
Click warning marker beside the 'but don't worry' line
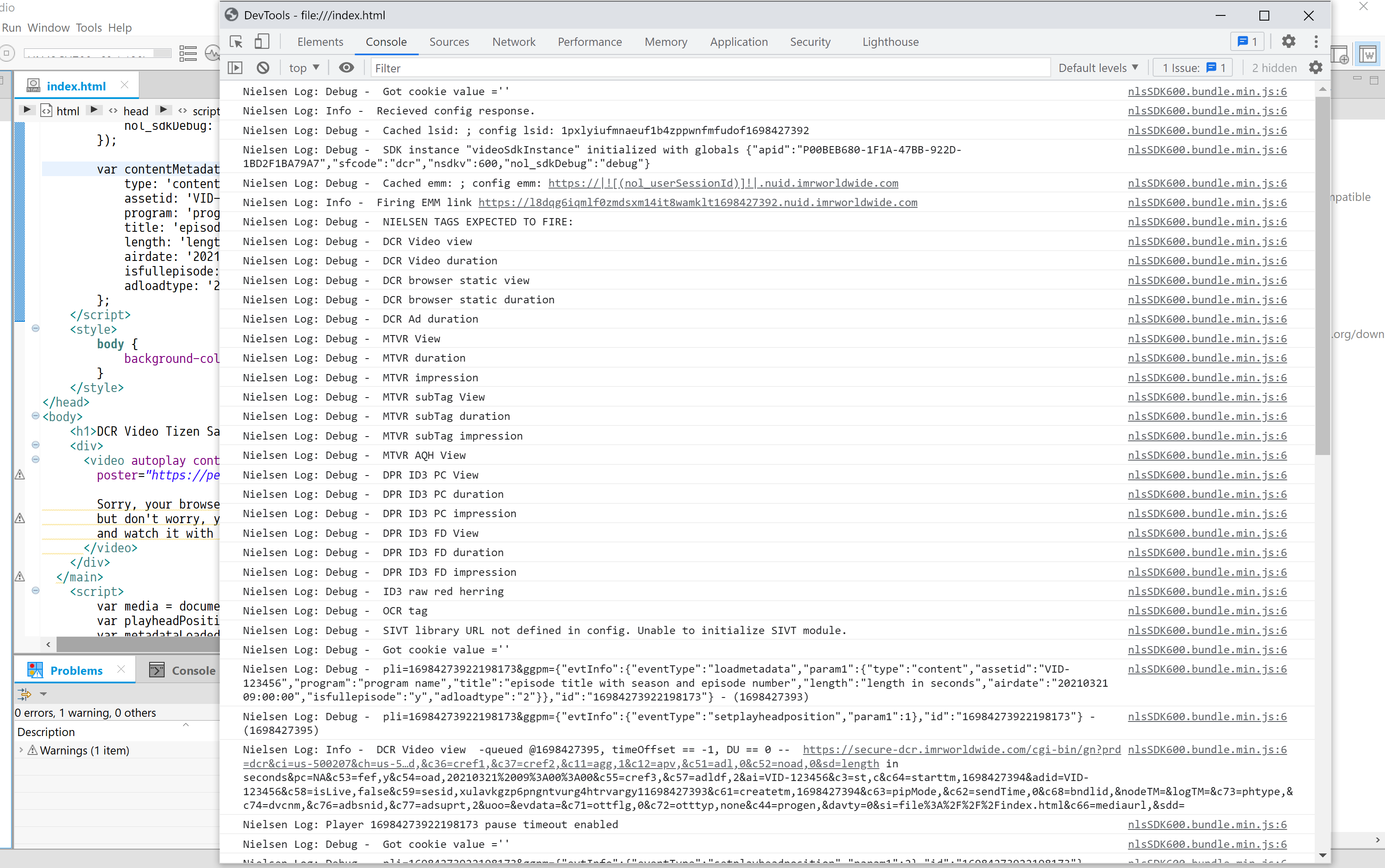tap(20, 518)
